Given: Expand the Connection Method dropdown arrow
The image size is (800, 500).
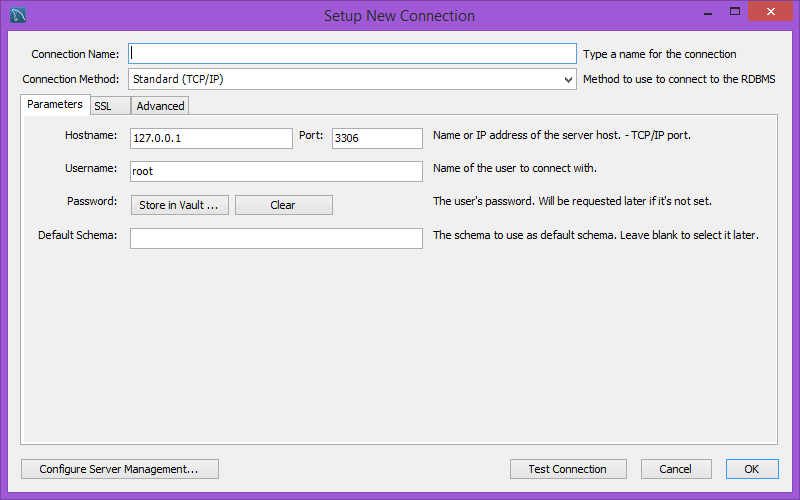Looking at the screenshot, I should click(568, 80).
